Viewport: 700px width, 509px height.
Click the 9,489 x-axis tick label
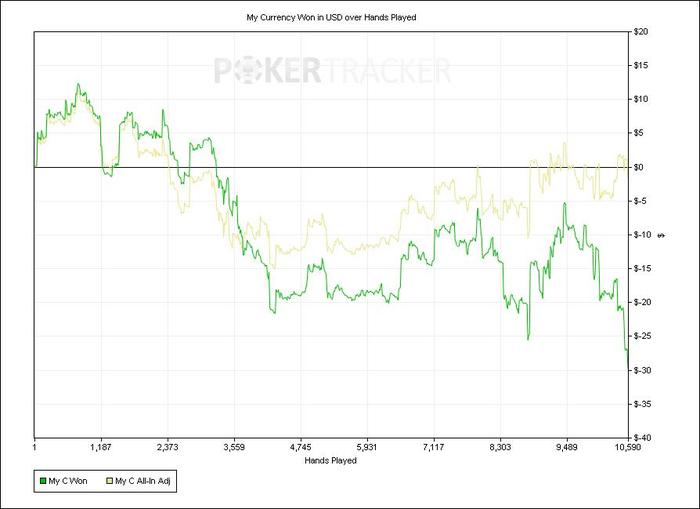pos(567,447)
